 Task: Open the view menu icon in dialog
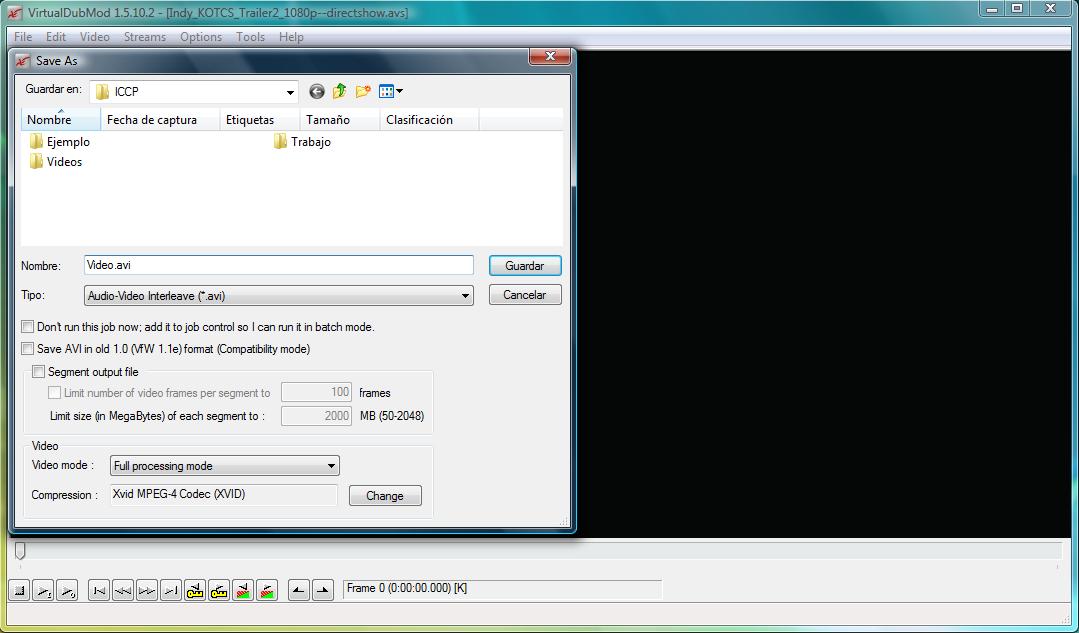390,92
